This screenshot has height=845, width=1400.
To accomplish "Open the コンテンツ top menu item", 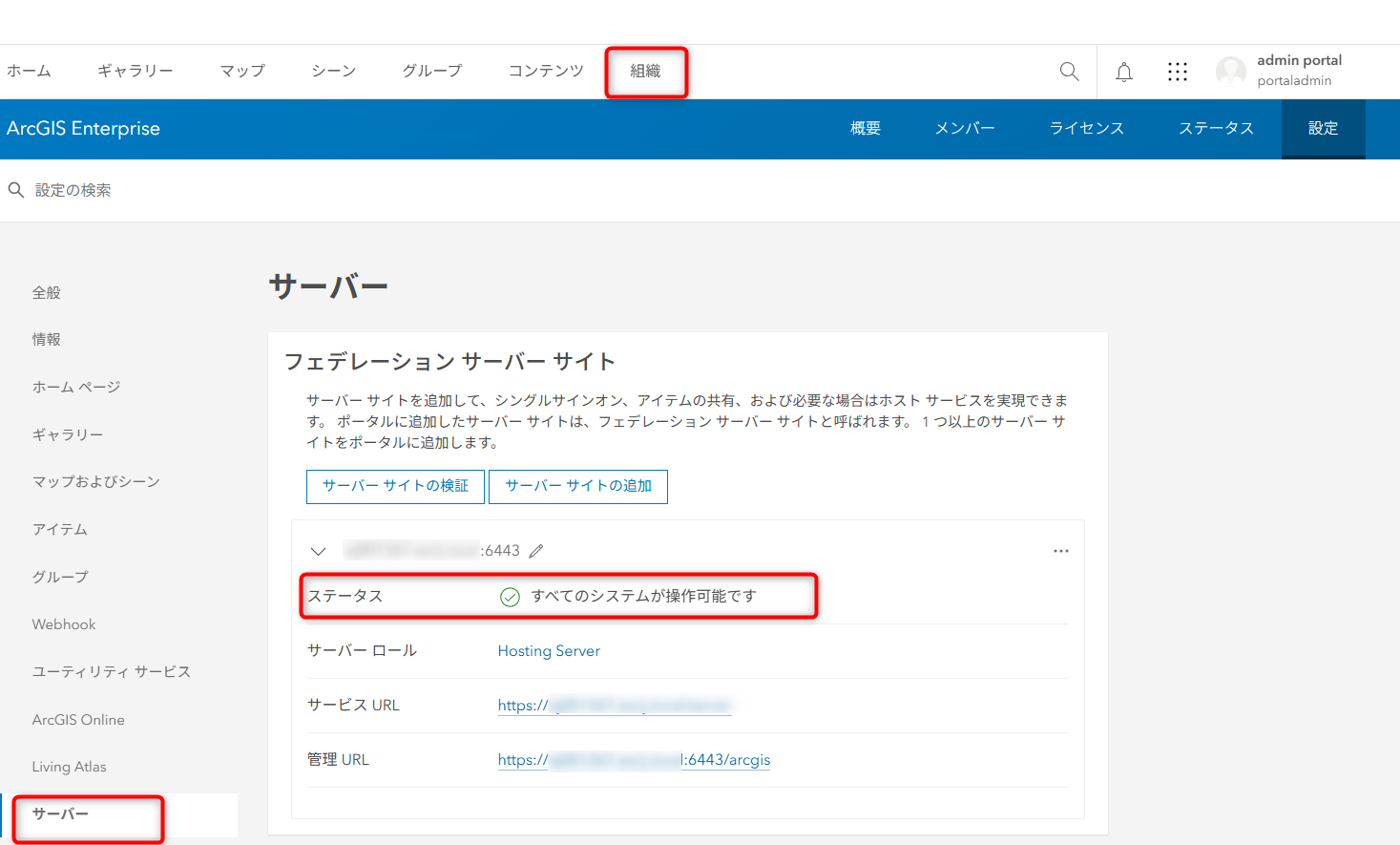I will [x=546, y=72].
